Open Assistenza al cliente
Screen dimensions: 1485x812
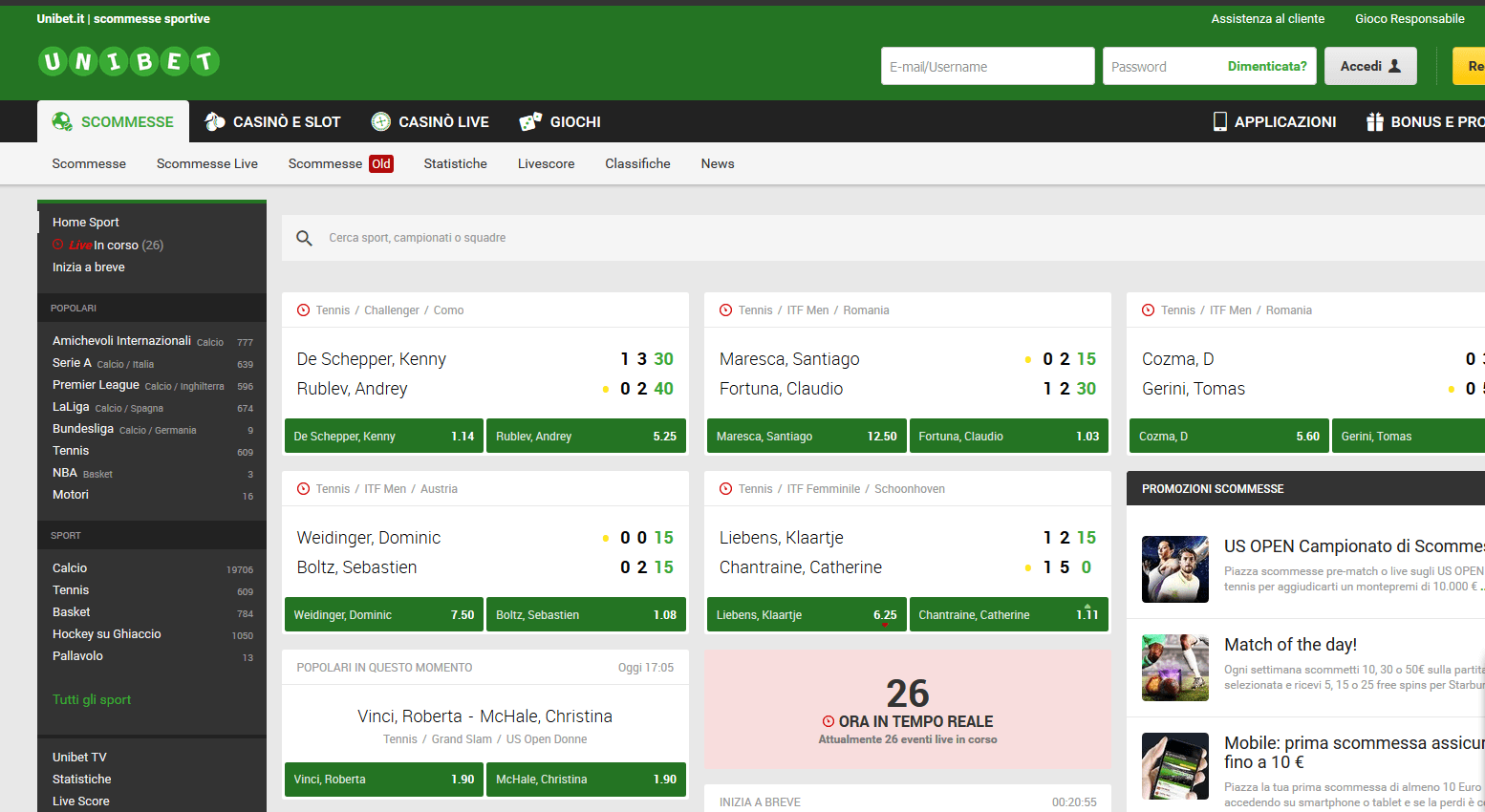1268,18
